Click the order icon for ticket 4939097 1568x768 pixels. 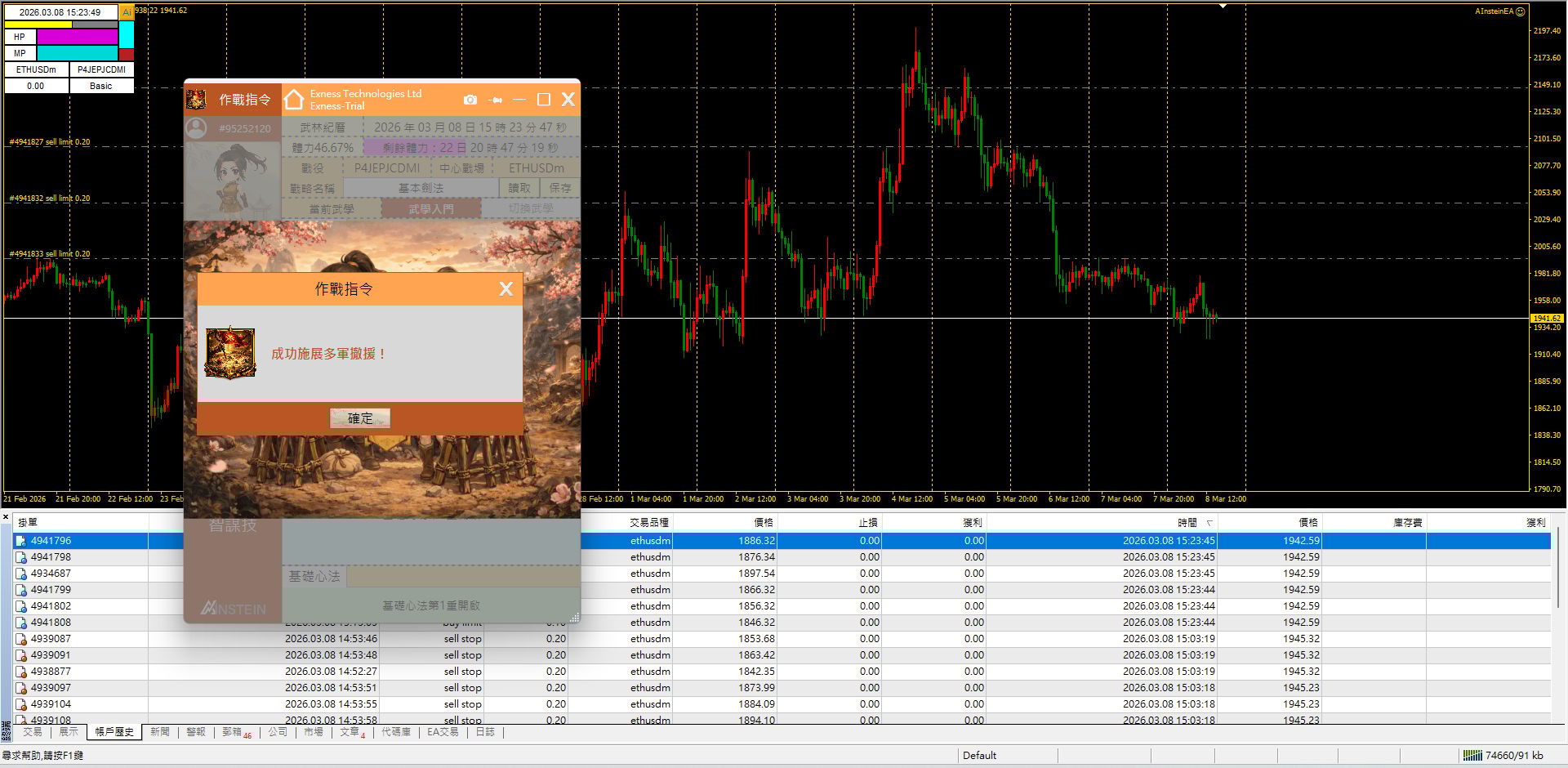click(x=21, y=688)
